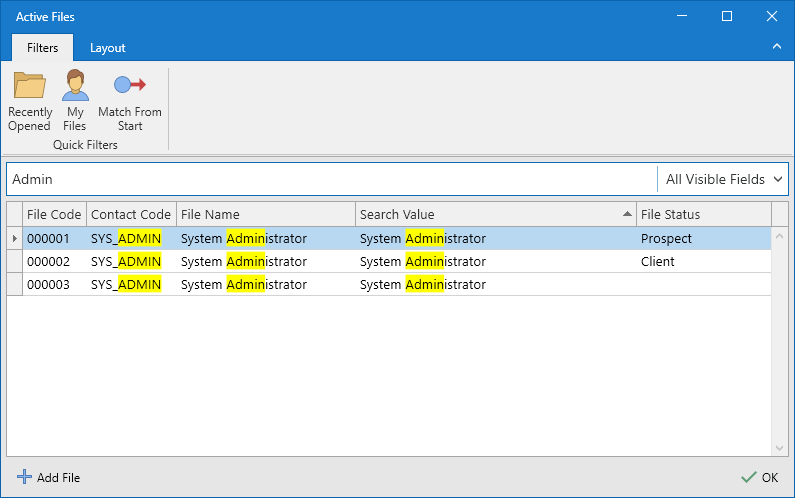Click the grid scrollbar down arrow
This screenshot has height=498, width=795.
(x=780, y=448)
